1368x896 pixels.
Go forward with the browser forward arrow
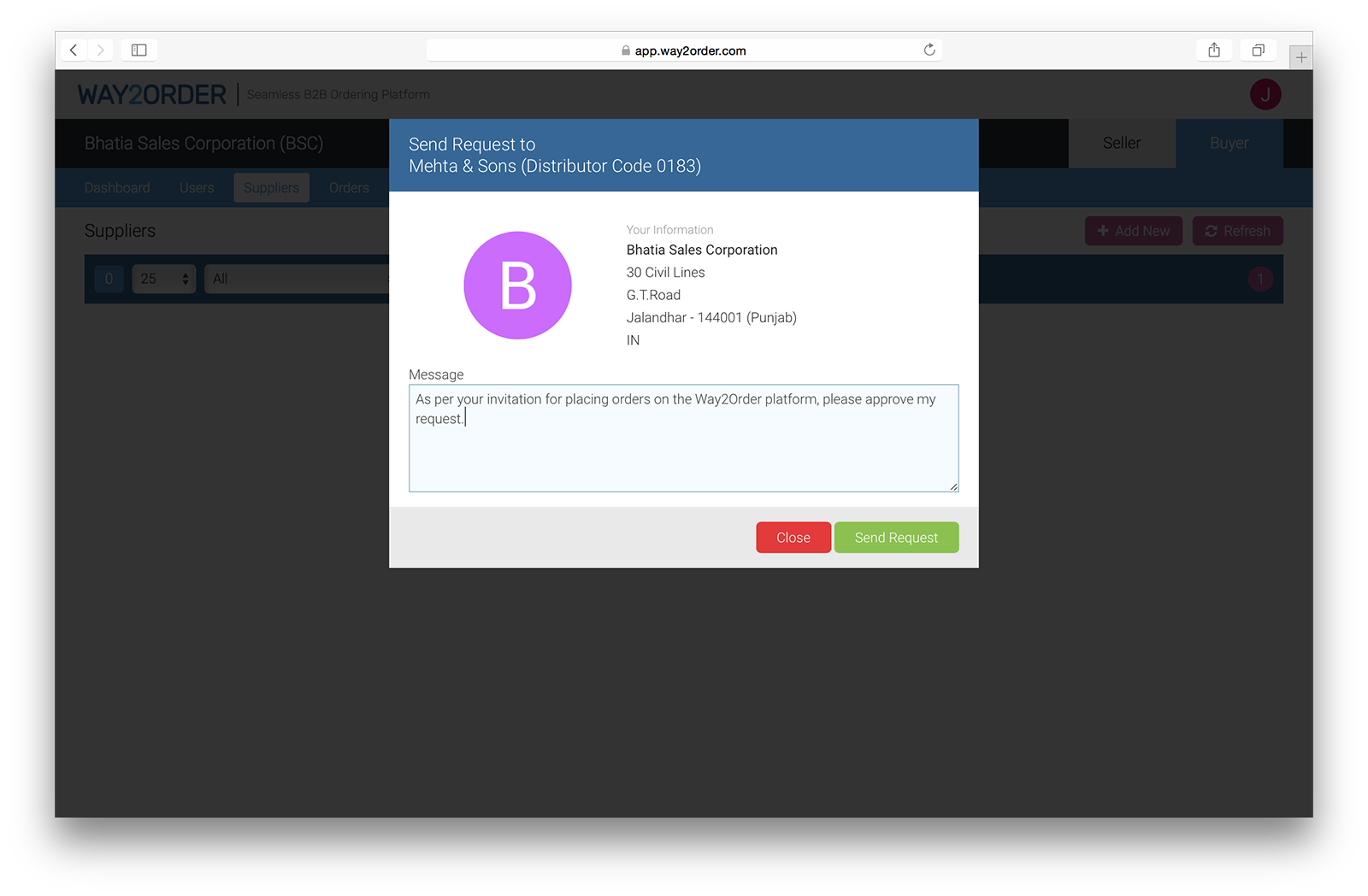(100, 50)
